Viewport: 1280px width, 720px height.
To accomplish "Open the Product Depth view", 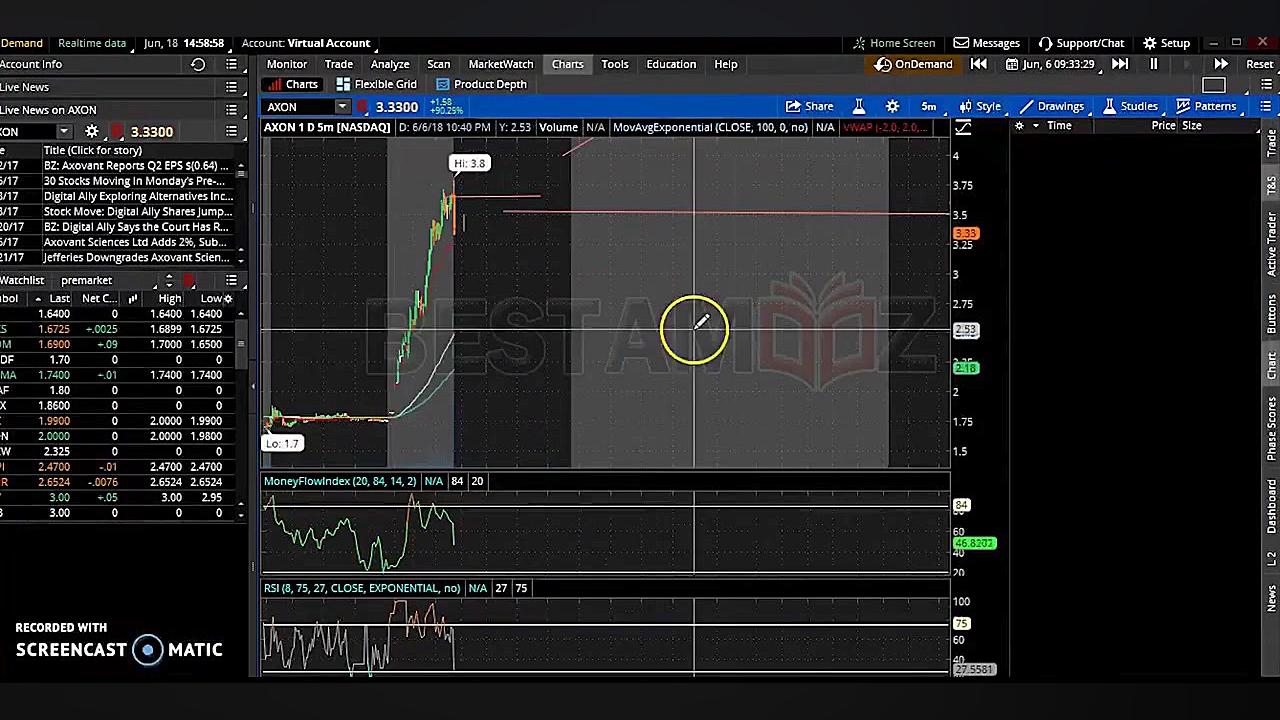I will 480,84.
